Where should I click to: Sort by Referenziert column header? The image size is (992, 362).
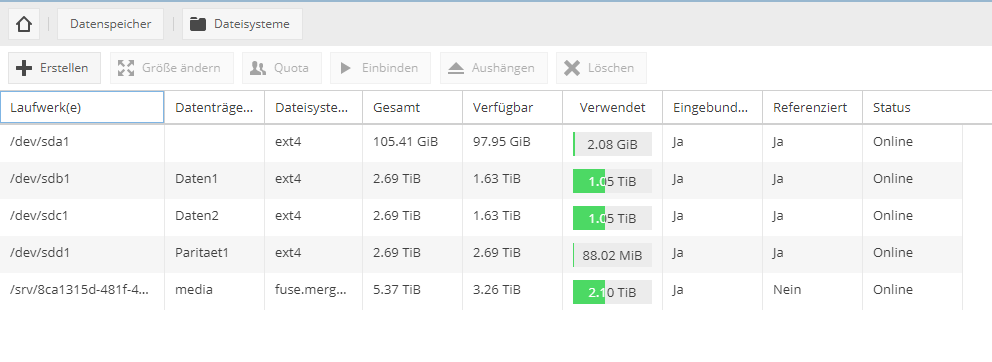(x=812, y=107)
